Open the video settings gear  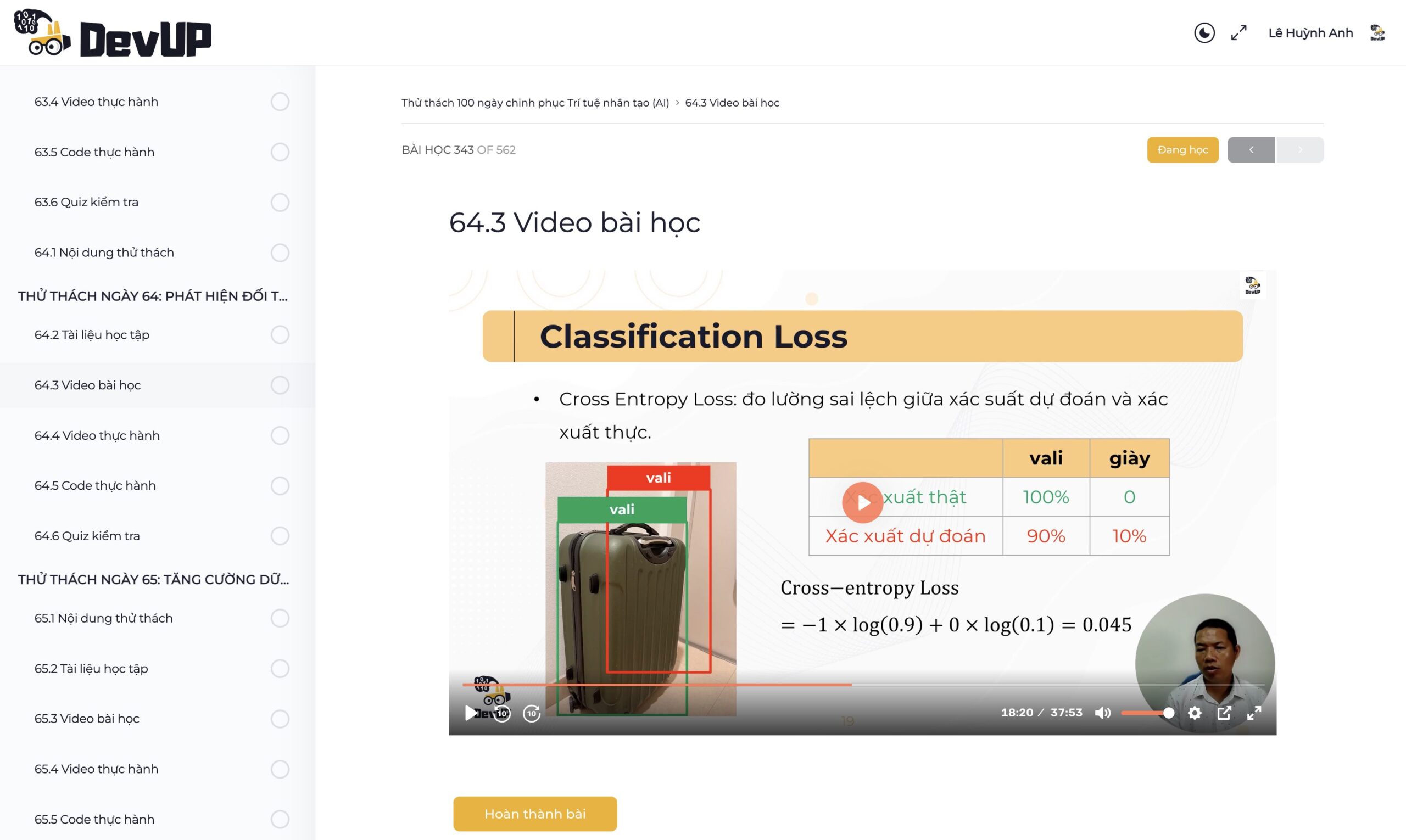1194,713
